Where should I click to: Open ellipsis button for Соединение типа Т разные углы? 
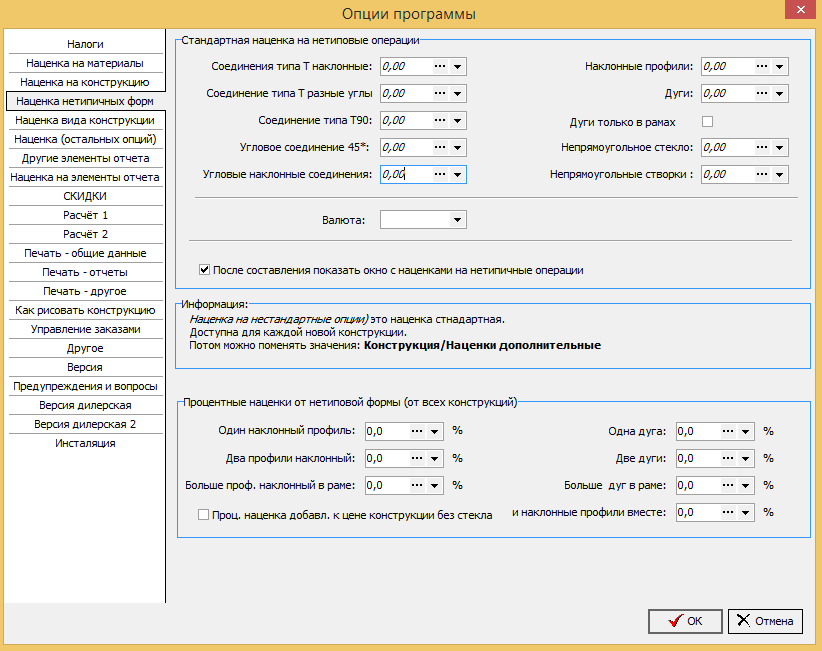(x=440, y=94)
